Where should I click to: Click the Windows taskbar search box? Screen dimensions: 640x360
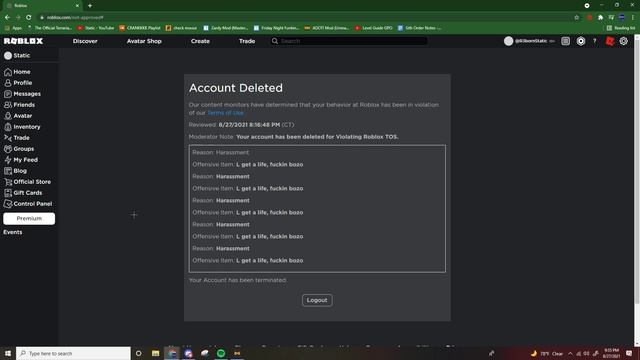tap(73, 353)
